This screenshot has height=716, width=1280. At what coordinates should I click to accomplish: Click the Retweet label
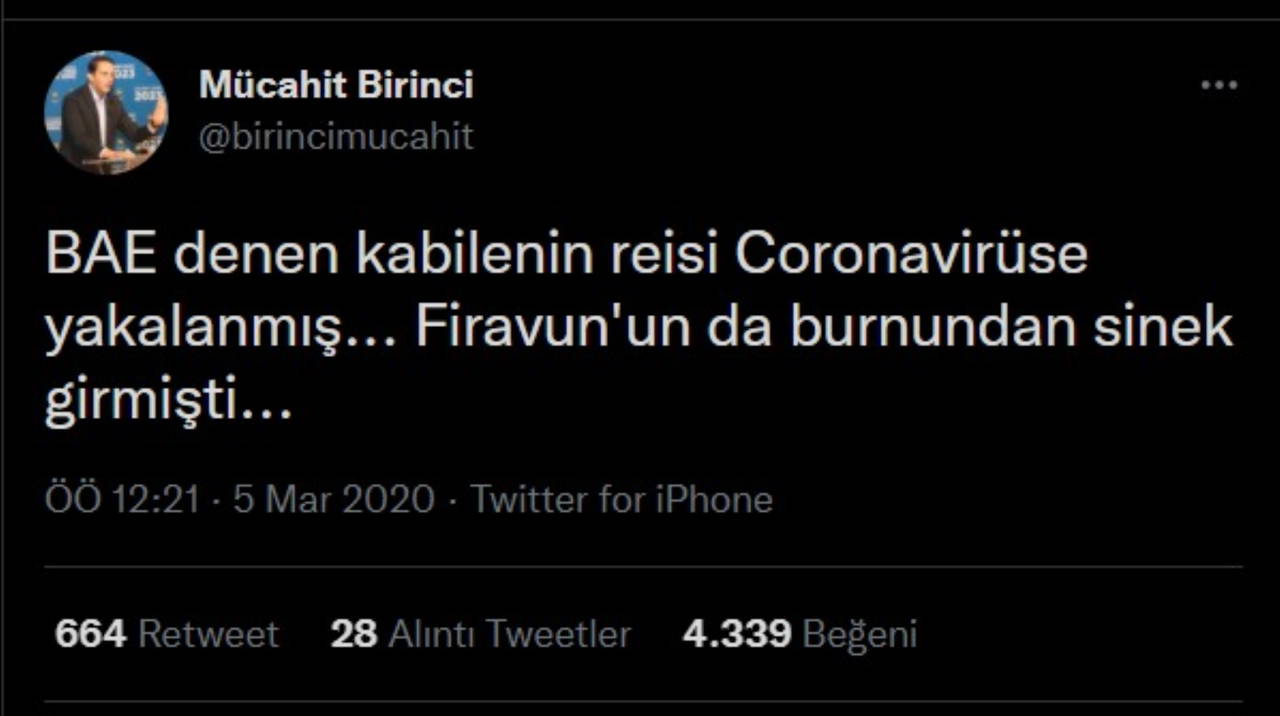[x=208, y=634]
